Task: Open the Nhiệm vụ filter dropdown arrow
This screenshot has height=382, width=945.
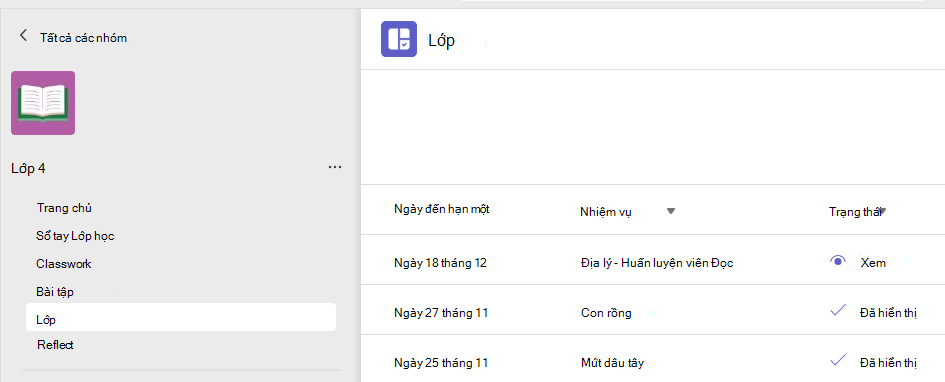Action: pyautogui.click(x=671, y=211)
